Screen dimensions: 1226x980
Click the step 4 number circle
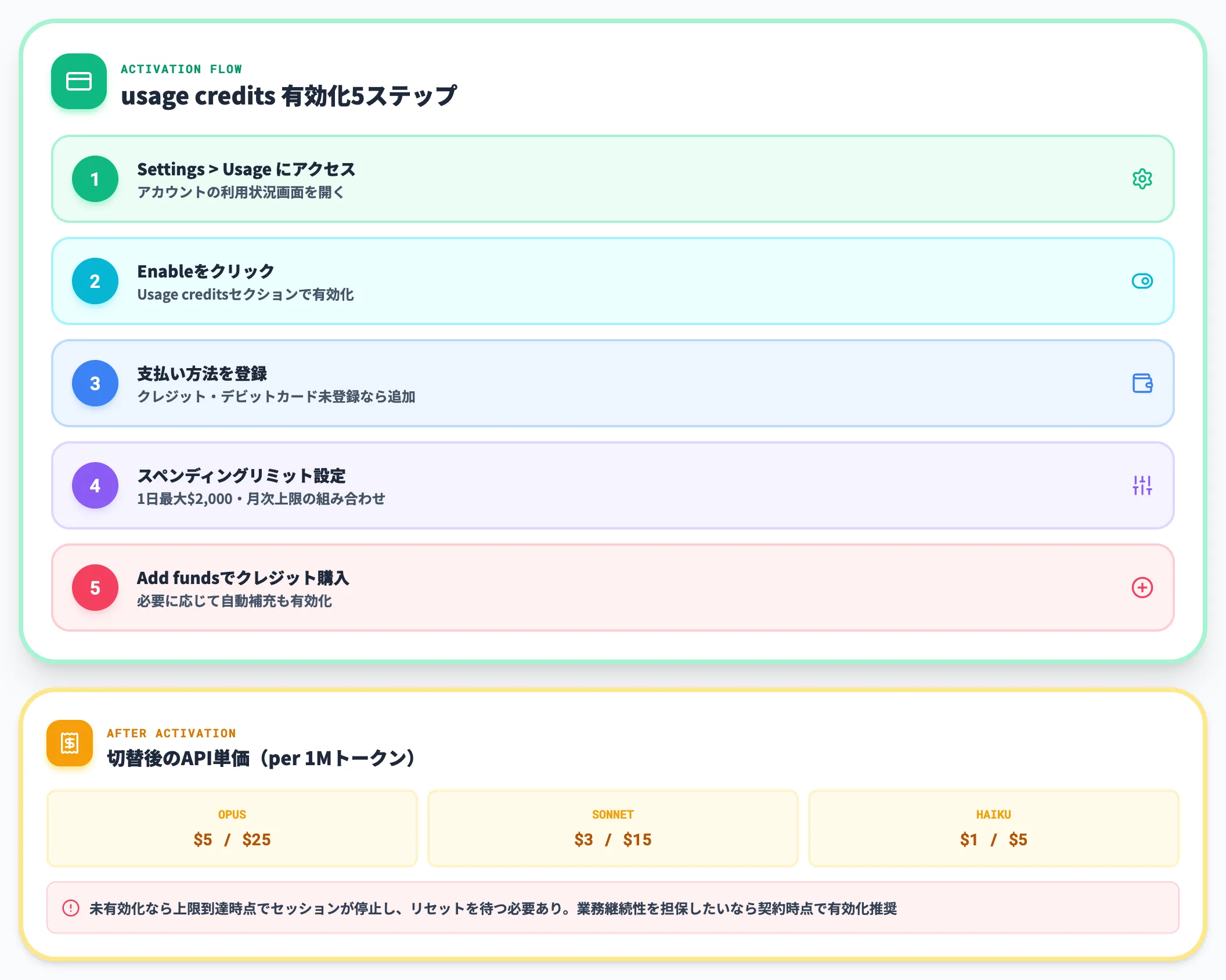coord(95,485)
